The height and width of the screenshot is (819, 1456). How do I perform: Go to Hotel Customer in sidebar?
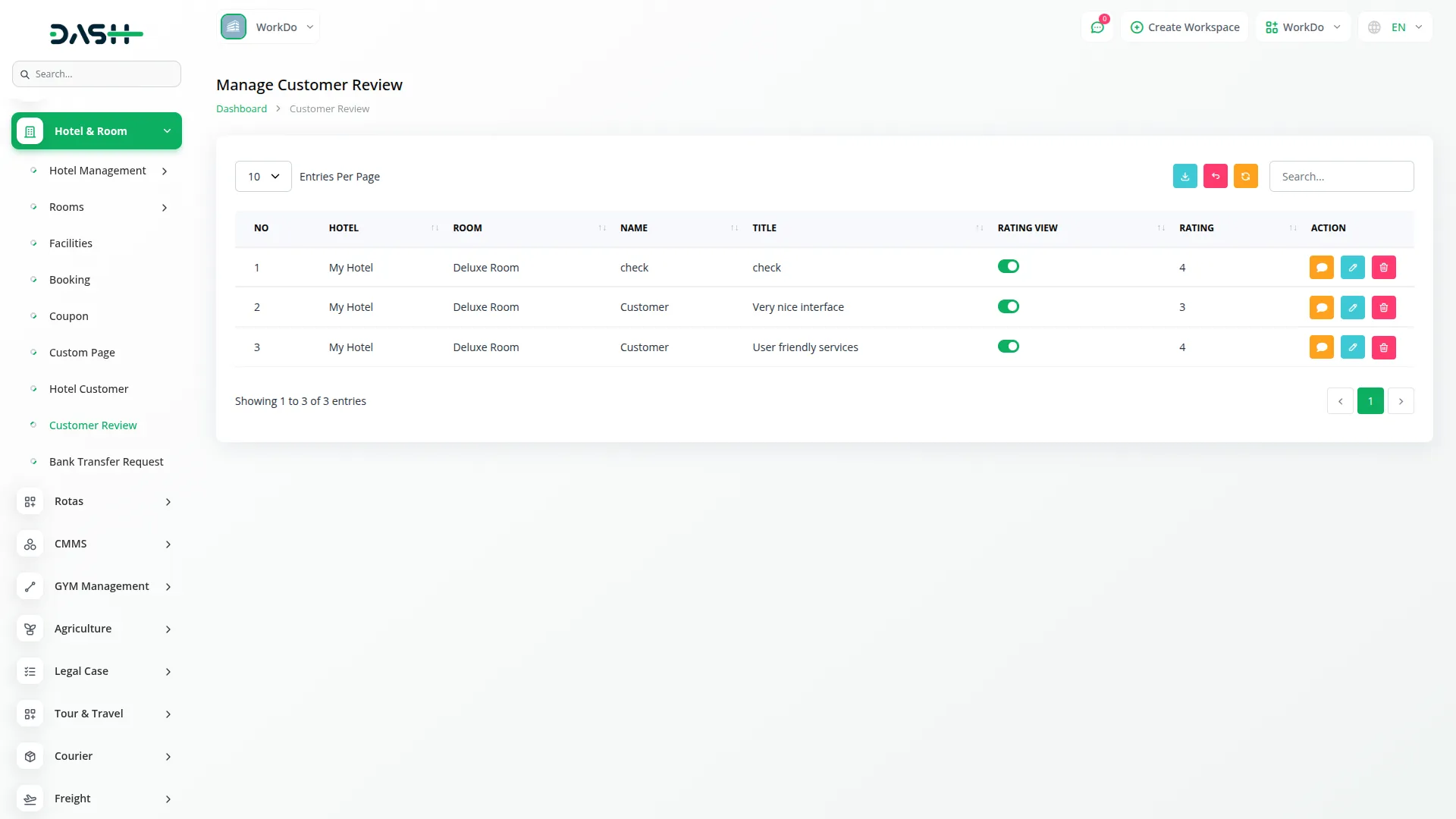tap(89, 389)
